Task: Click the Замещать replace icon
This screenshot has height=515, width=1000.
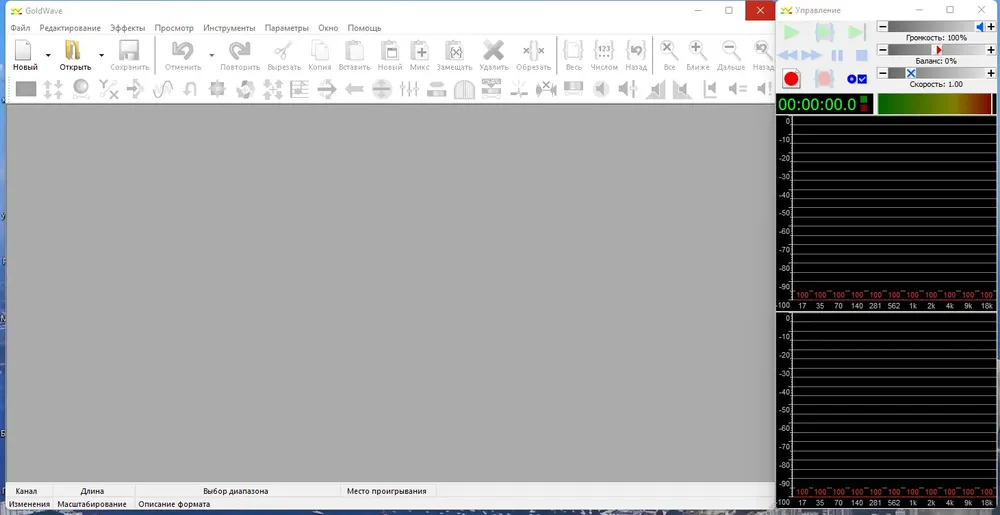Action: click(454, 51)
